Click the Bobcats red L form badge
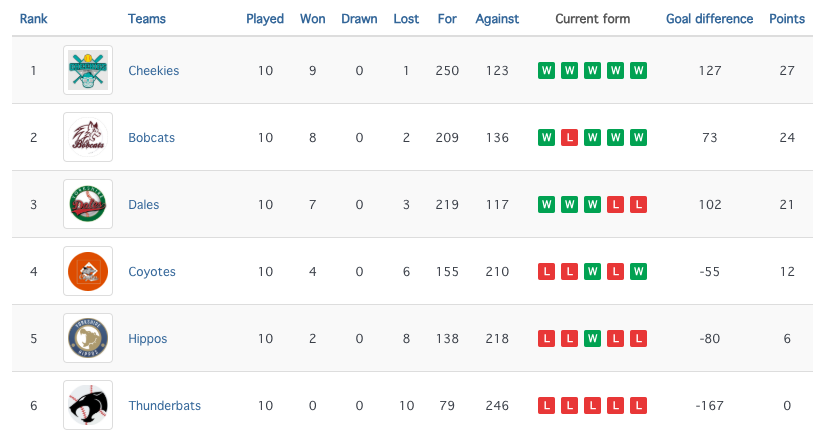The height and width of the screenshot is (445, 826). [569, 137]
